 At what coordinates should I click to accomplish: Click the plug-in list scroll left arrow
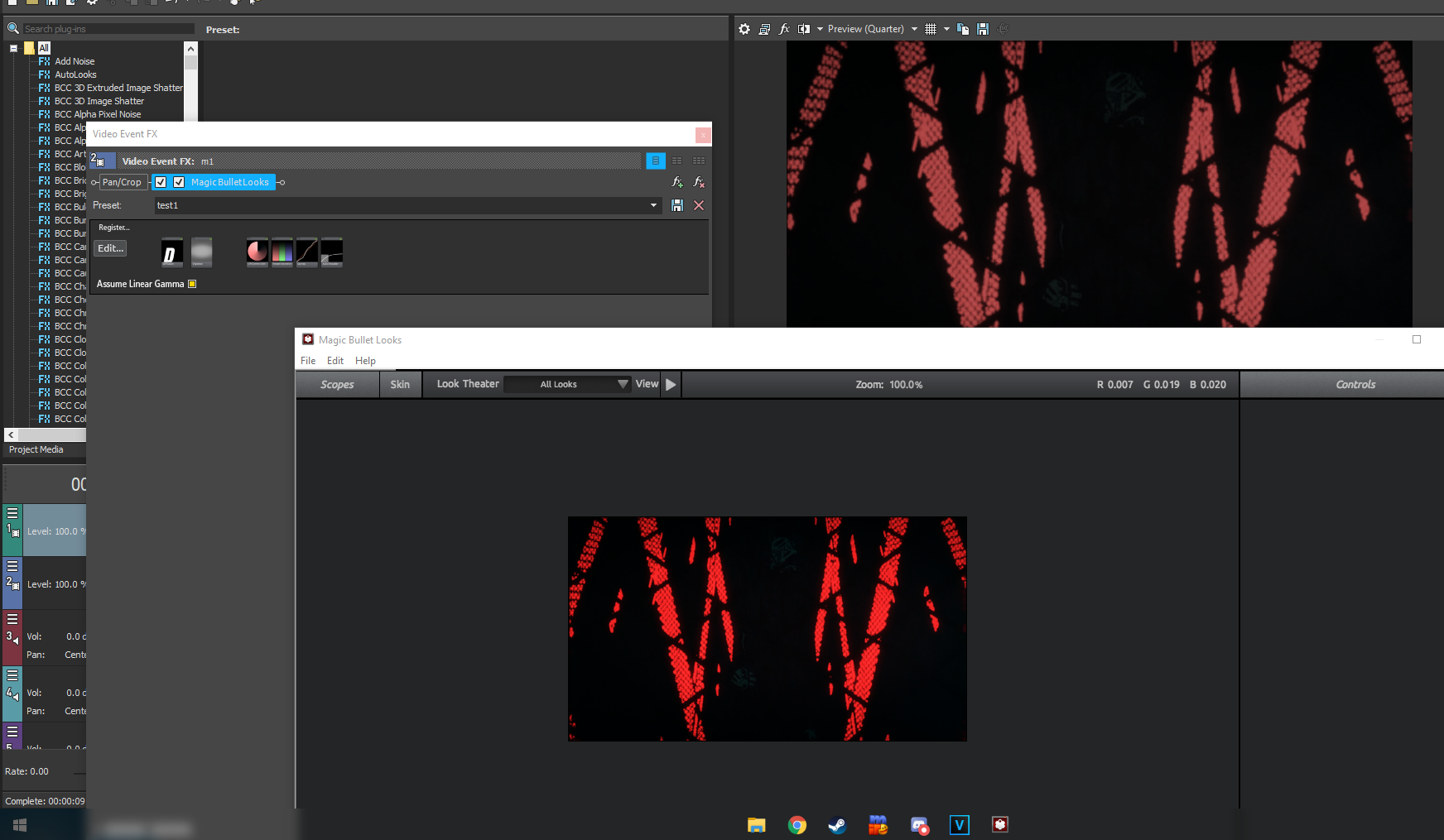[11, 434]
